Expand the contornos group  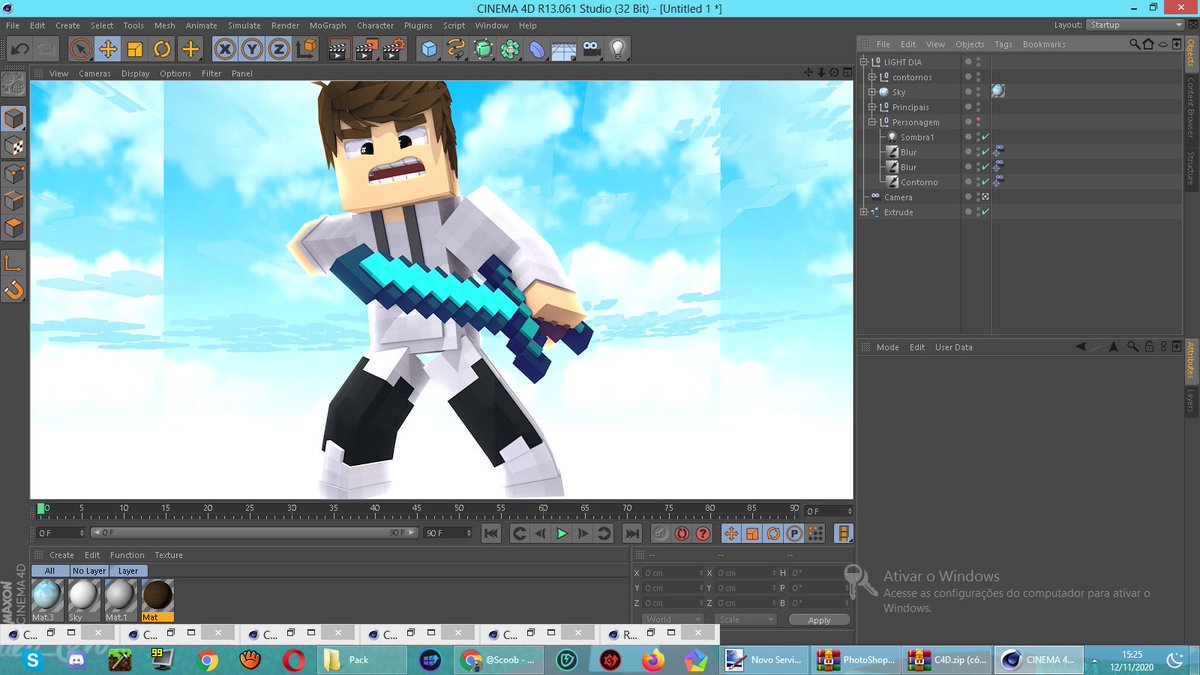click(872, 77)
